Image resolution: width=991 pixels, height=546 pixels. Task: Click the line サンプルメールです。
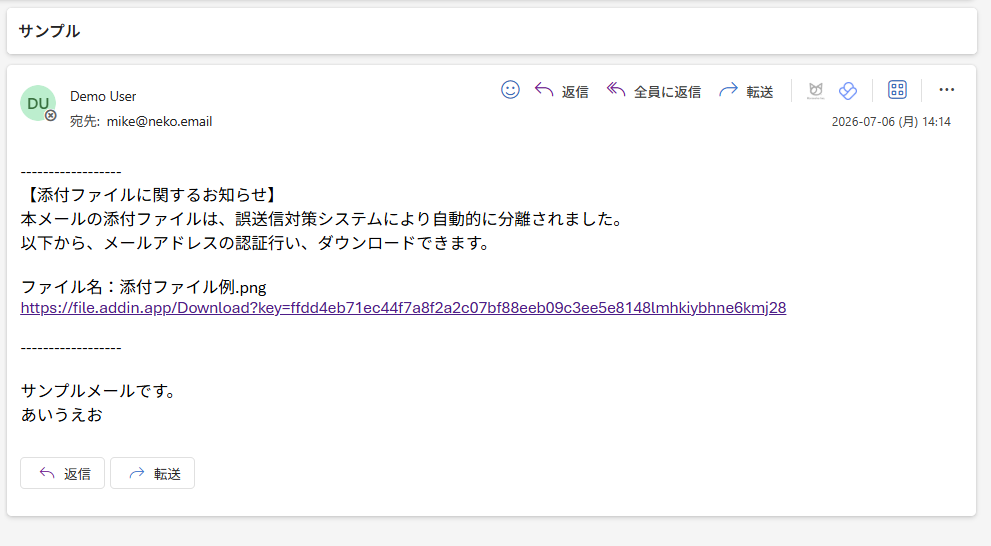[99, 391]
